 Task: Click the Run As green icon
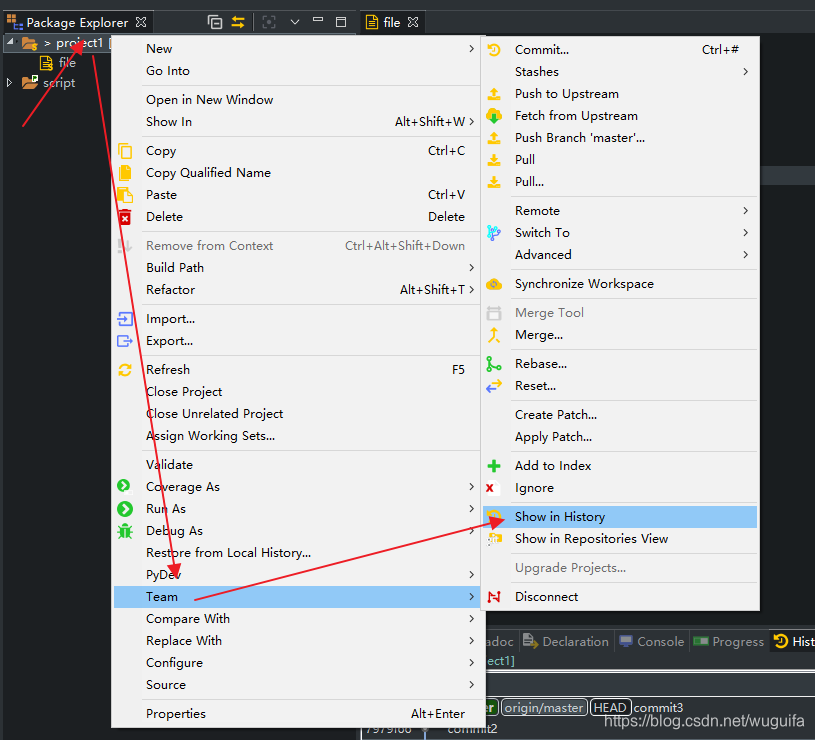tap(125, 509)
